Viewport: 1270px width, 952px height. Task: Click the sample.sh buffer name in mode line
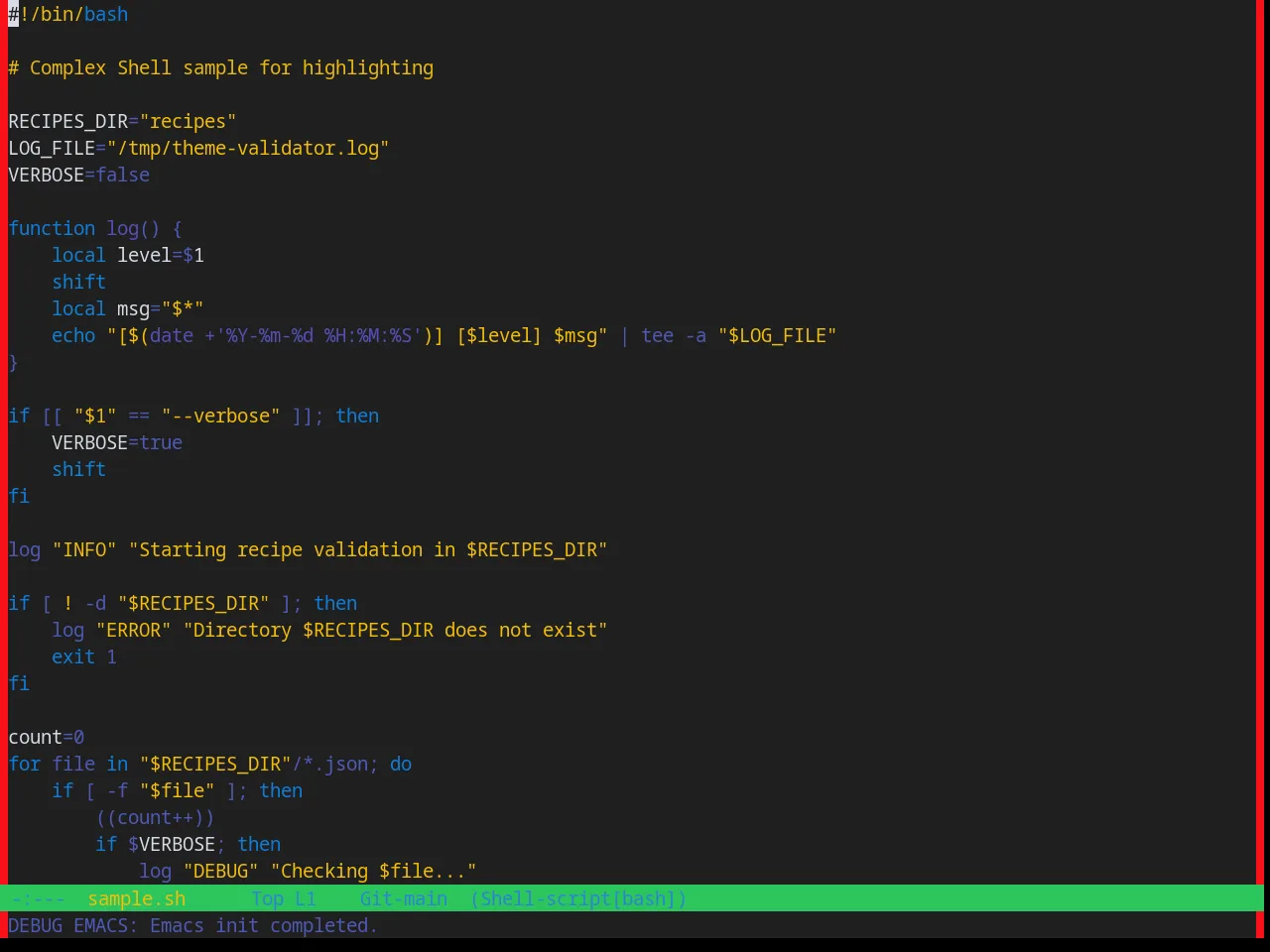click(x=136, y=899)
